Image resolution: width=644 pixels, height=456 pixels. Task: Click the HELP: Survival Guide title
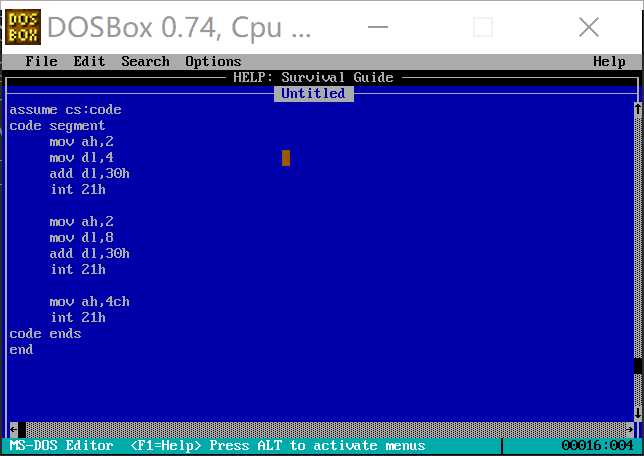click(x=313, y=77)
